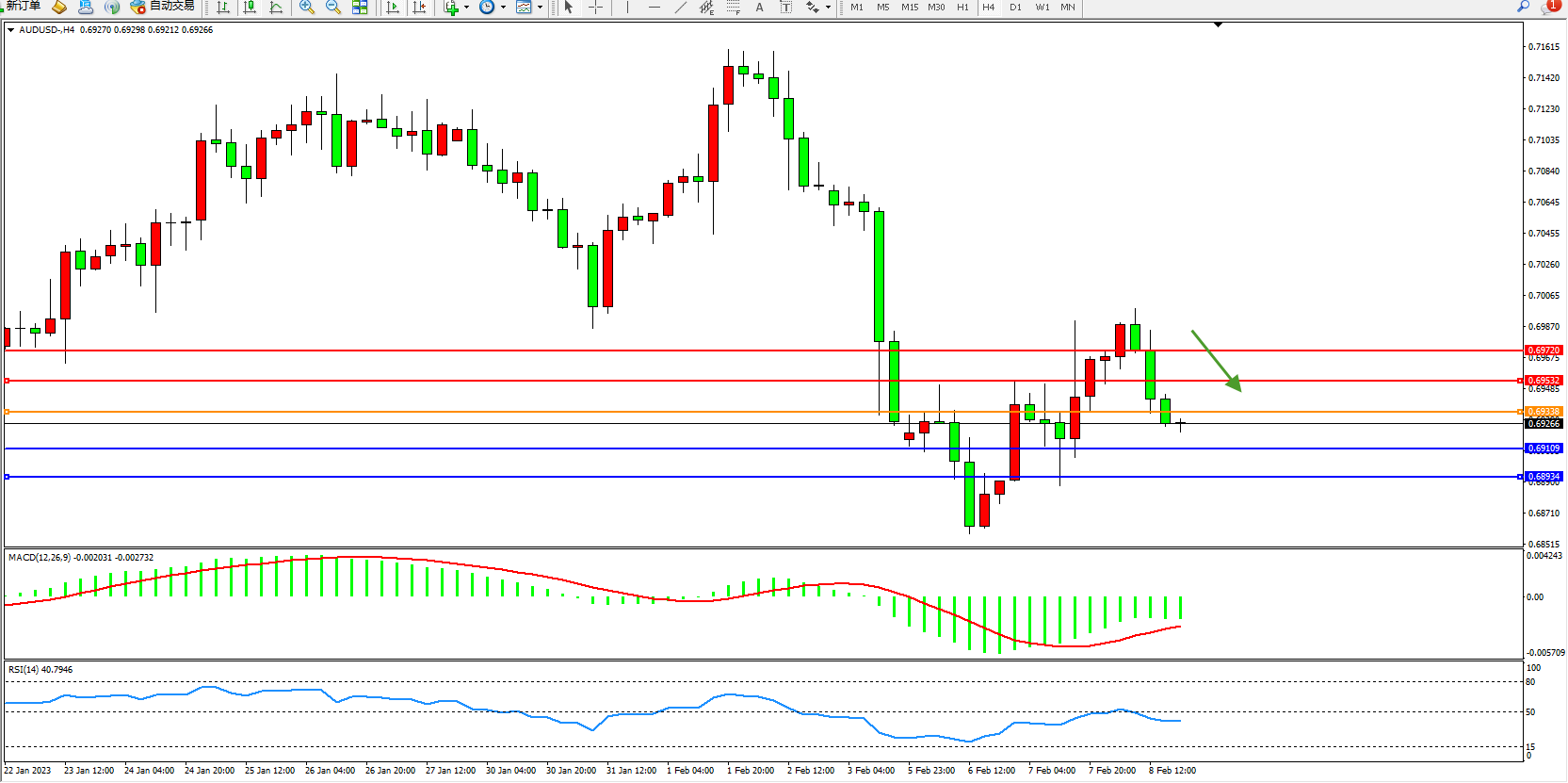Select the horizontal line drawing tool

pyautogui.click(x=655, y=8)
